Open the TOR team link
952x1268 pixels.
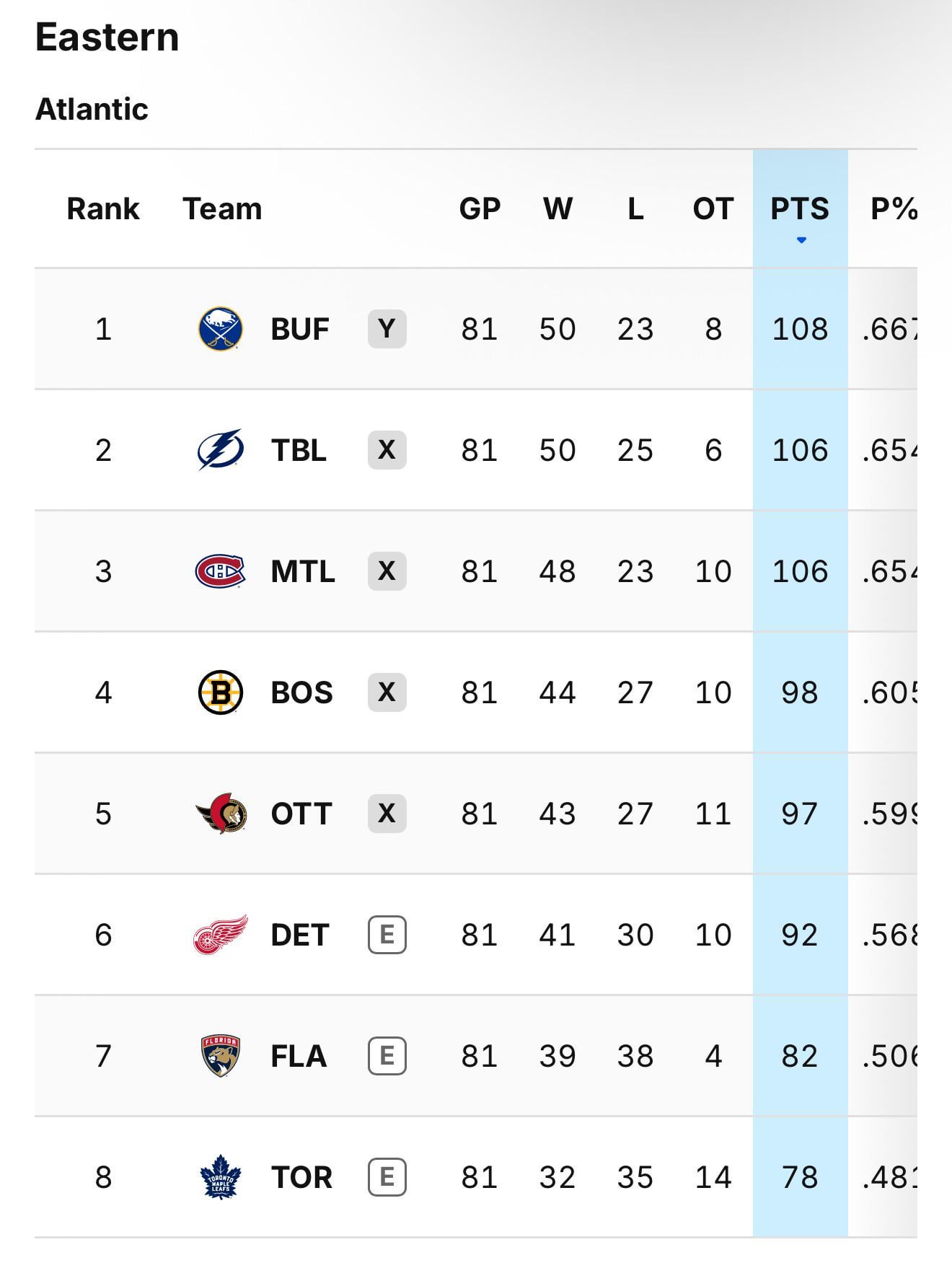pos(301,1177)
